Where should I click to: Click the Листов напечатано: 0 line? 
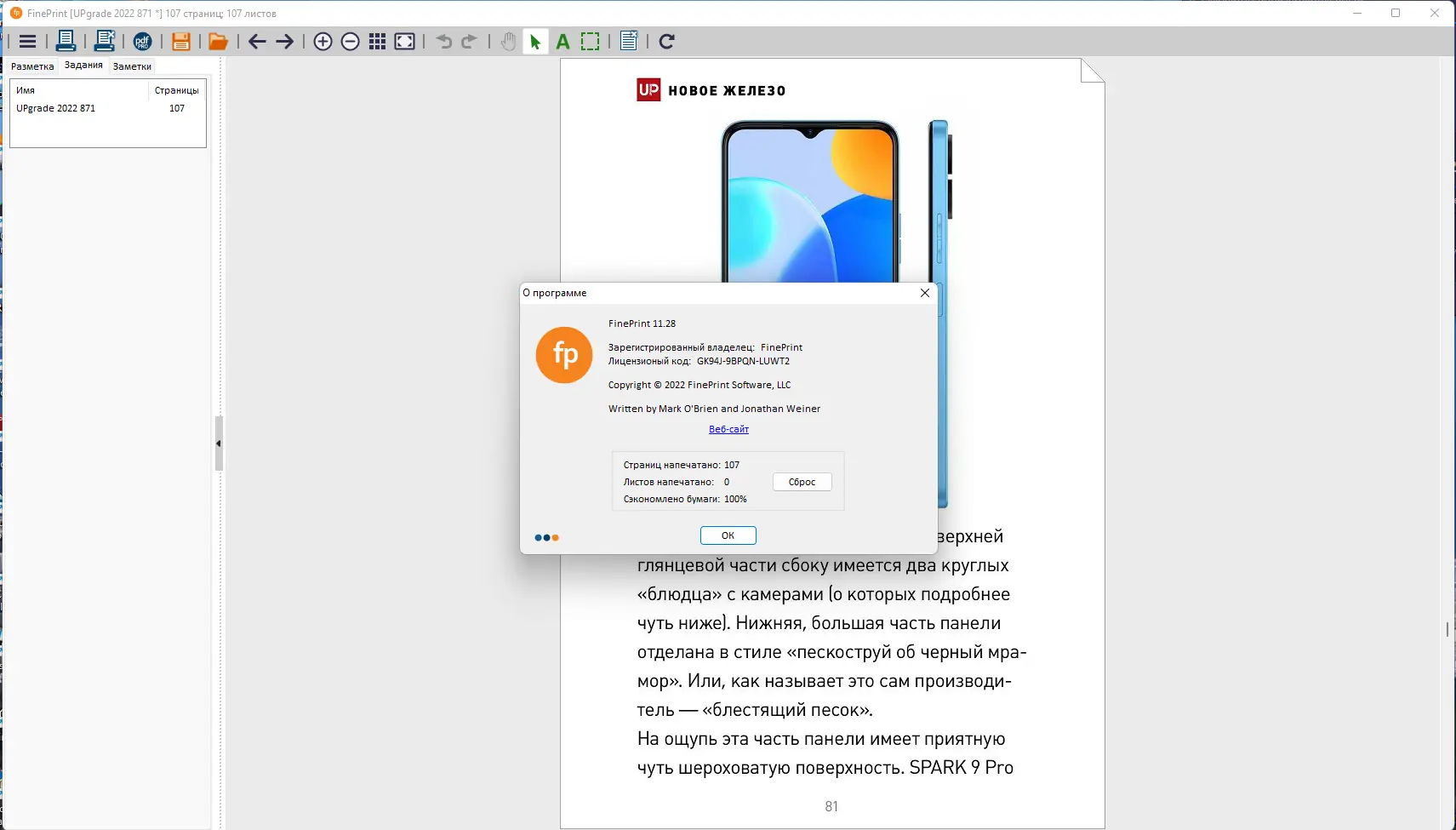point(677,482)
